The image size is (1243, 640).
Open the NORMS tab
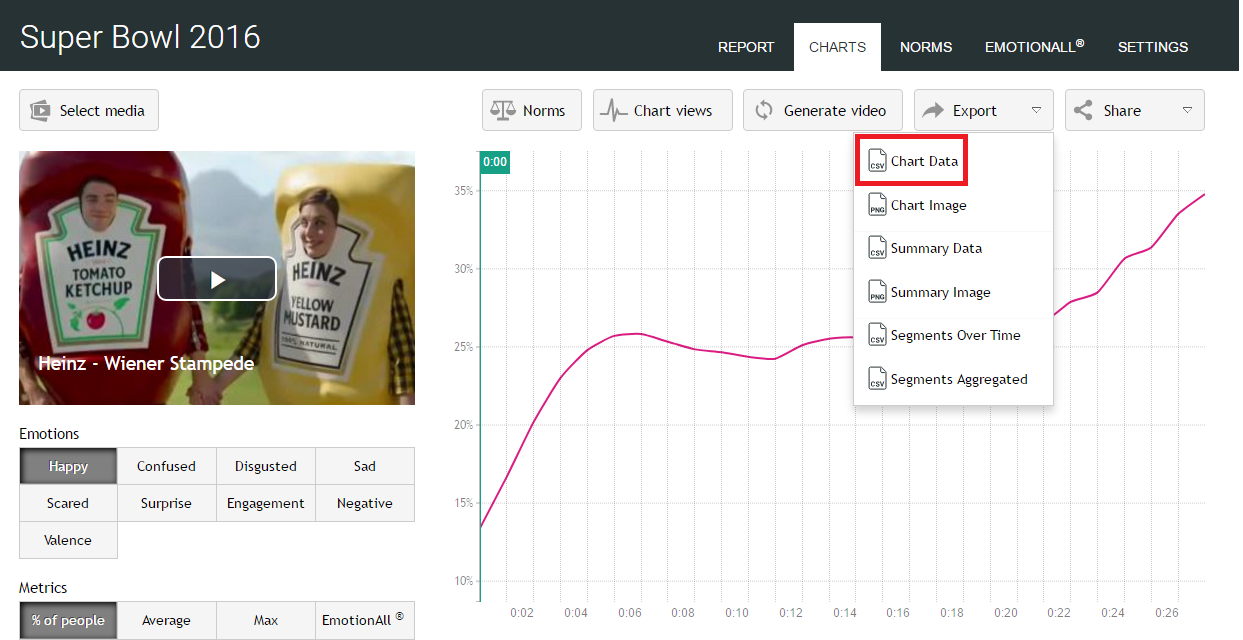926,47
